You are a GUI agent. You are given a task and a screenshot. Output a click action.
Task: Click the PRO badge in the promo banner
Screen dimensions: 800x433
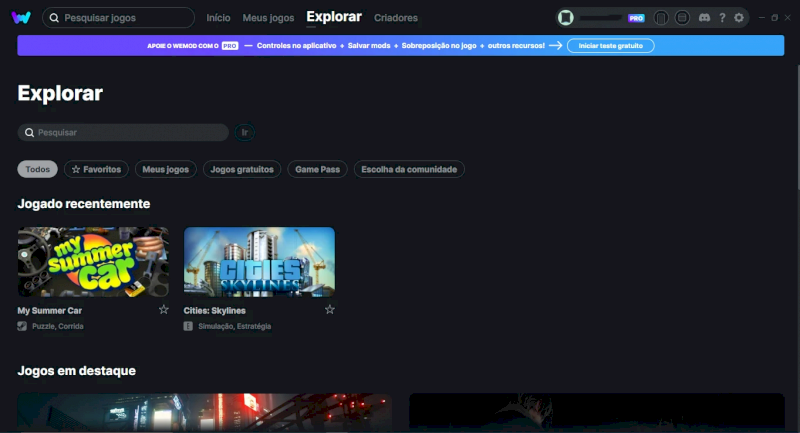[x=230, y=46]
